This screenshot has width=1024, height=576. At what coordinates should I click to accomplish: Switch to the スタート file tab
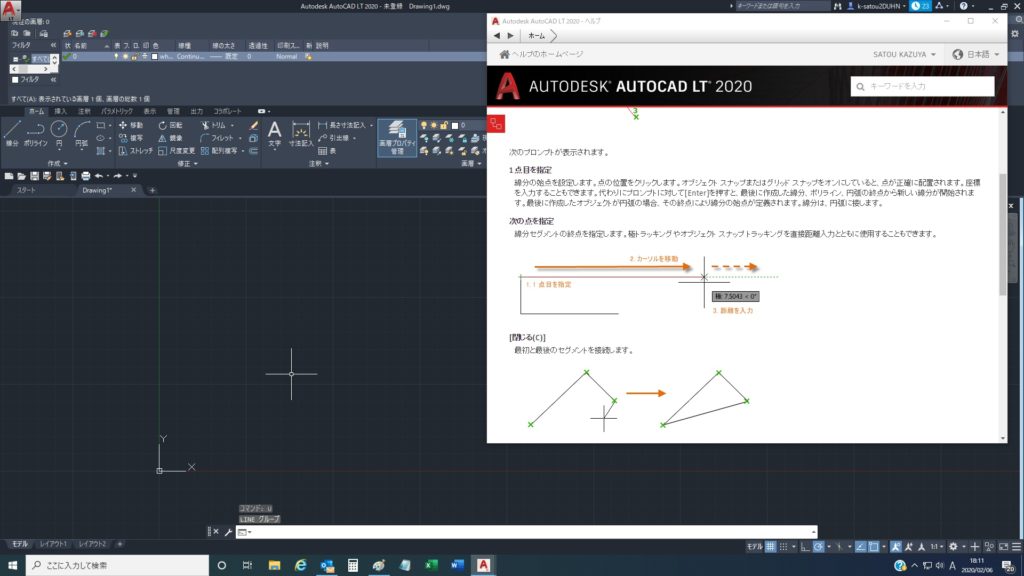pos(26,190)
